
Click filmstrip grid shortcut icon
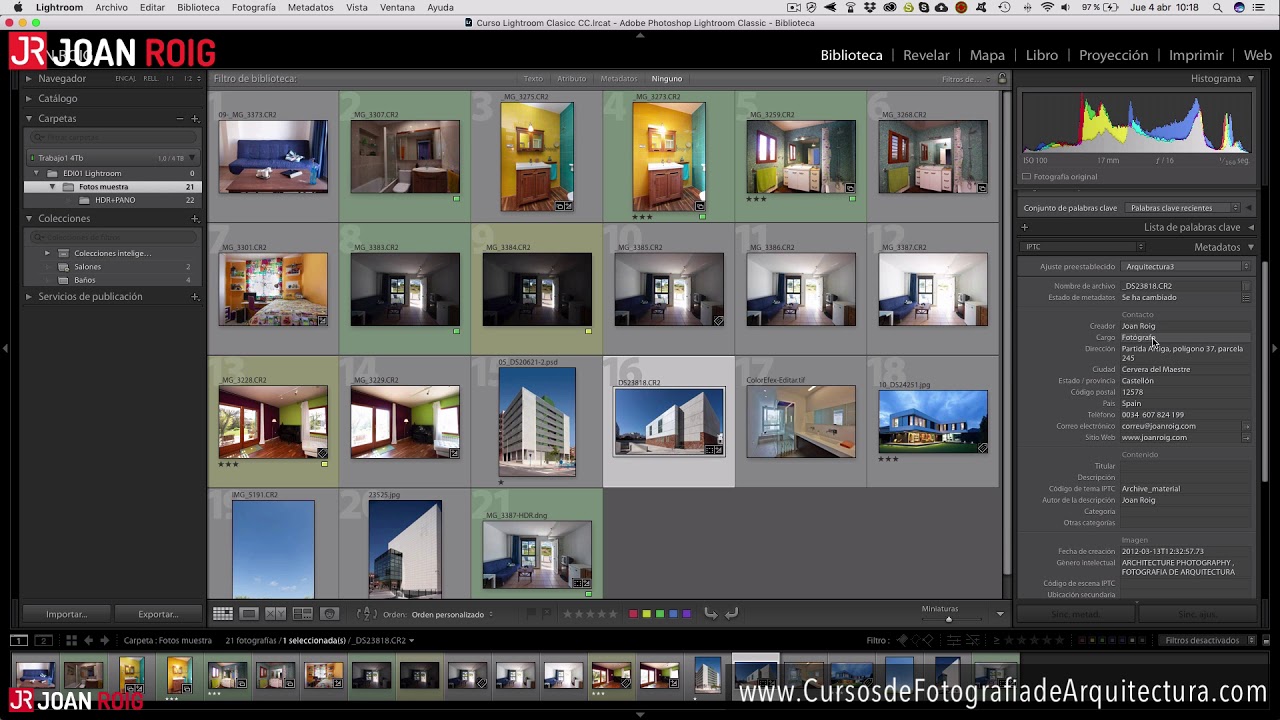[71, 640]
